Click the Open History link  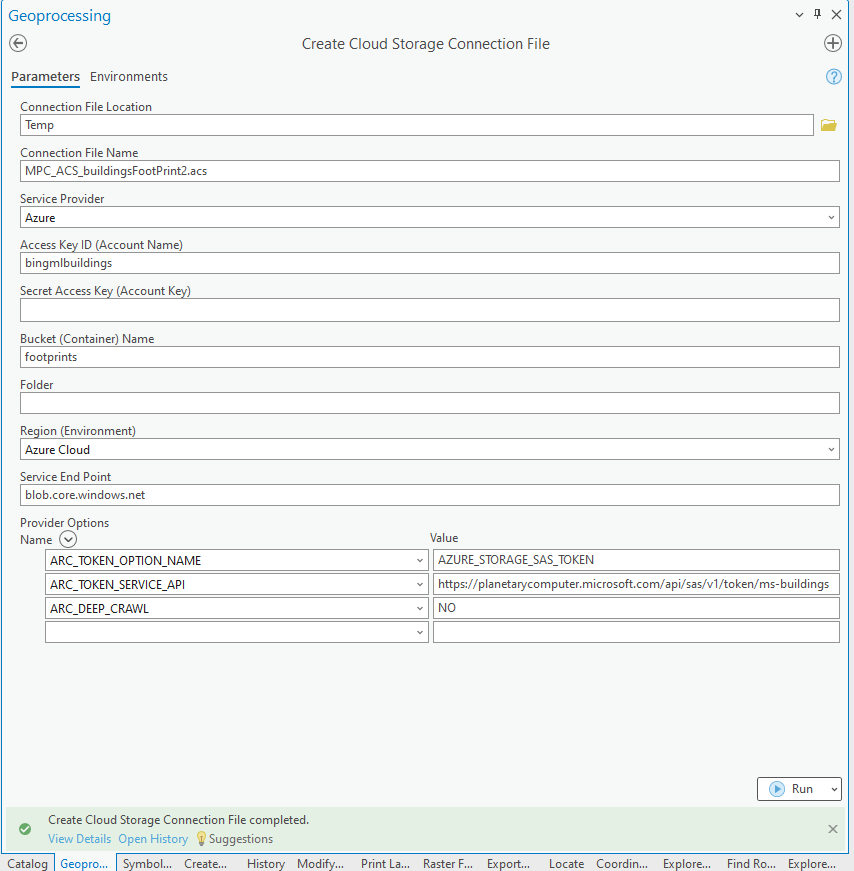[152, 839]
